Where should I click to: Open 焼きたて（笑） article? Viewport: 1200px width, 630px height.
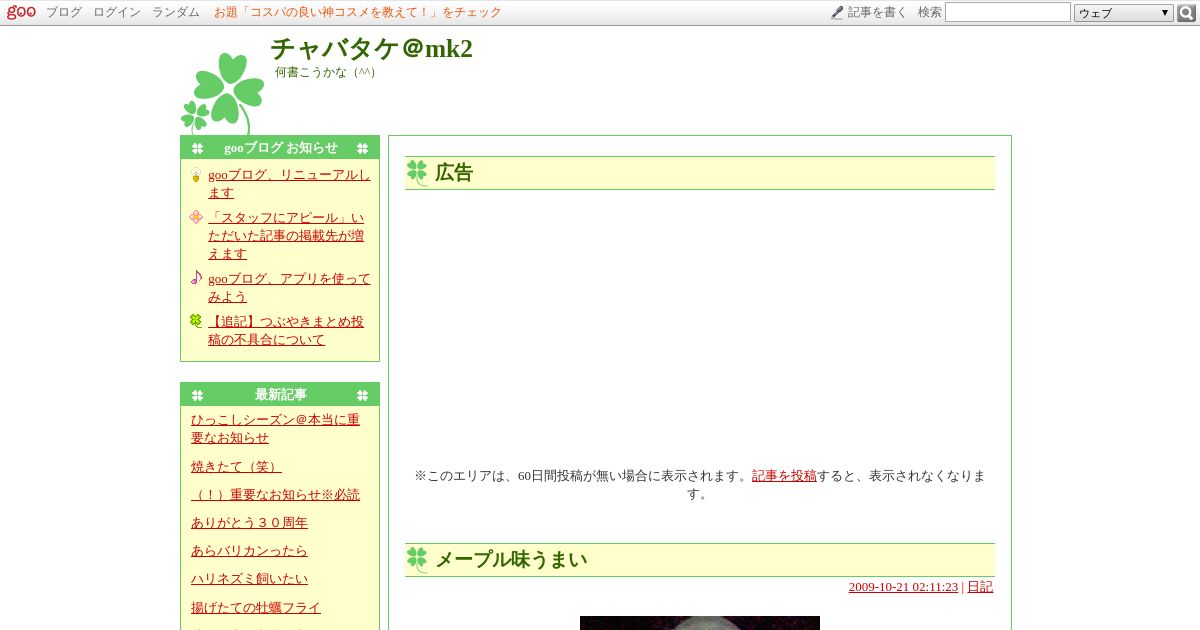click(236, 466)
